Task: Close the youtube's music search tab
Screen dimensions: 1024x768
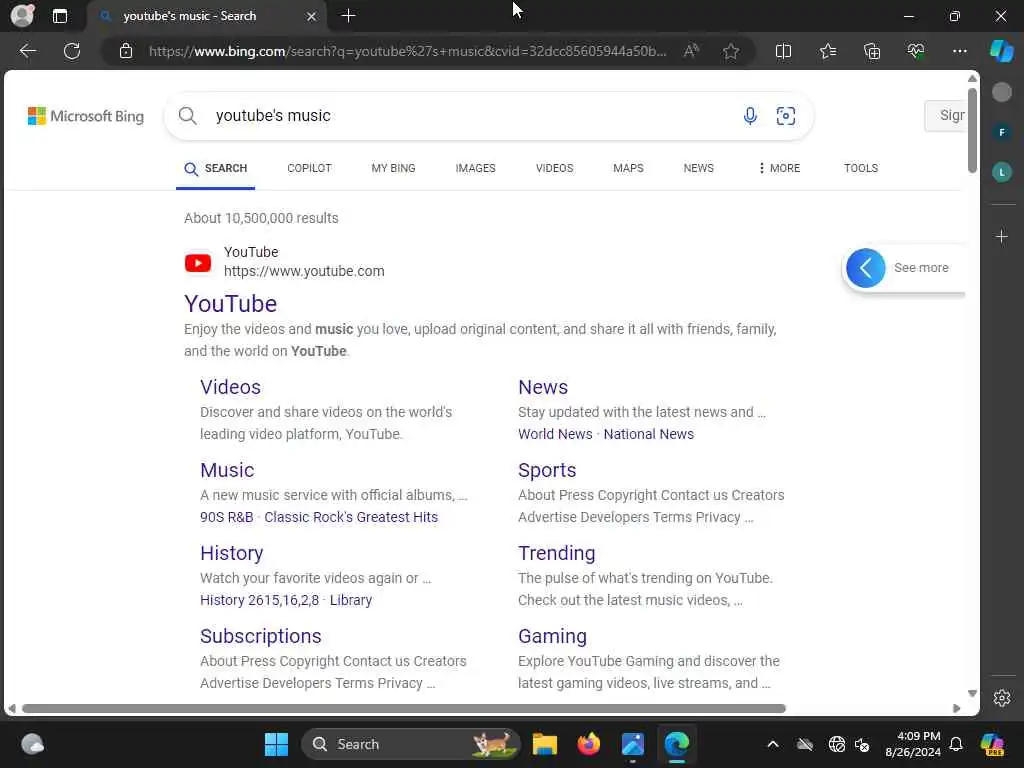Action: (312, 16)
